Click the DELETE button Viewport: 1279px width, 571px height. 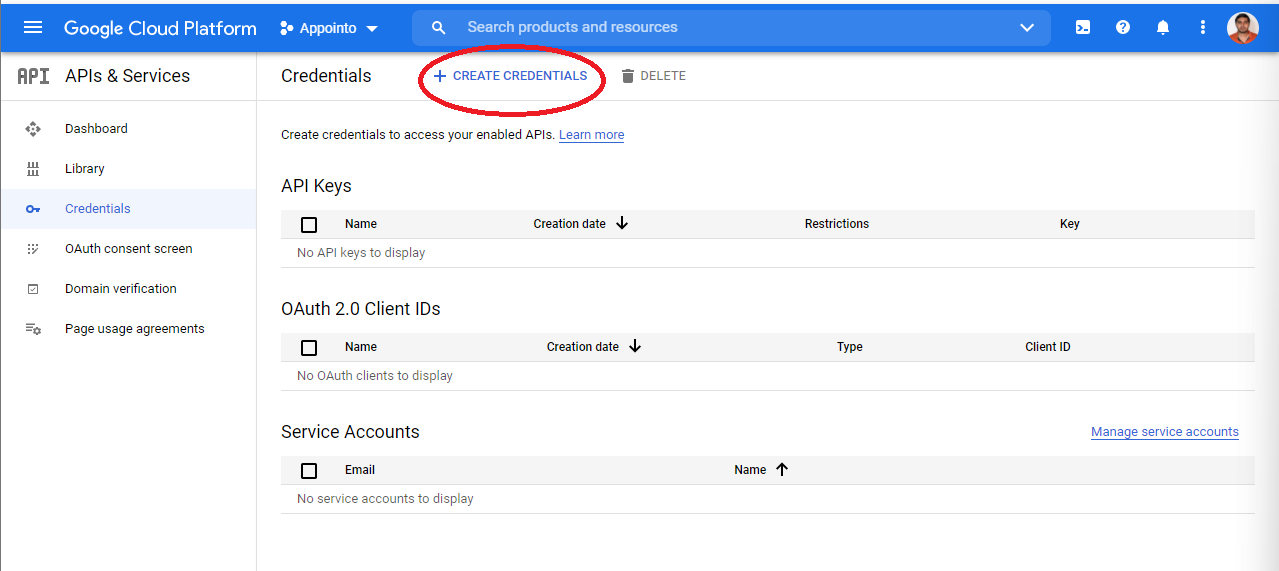[x=653, y=76]
